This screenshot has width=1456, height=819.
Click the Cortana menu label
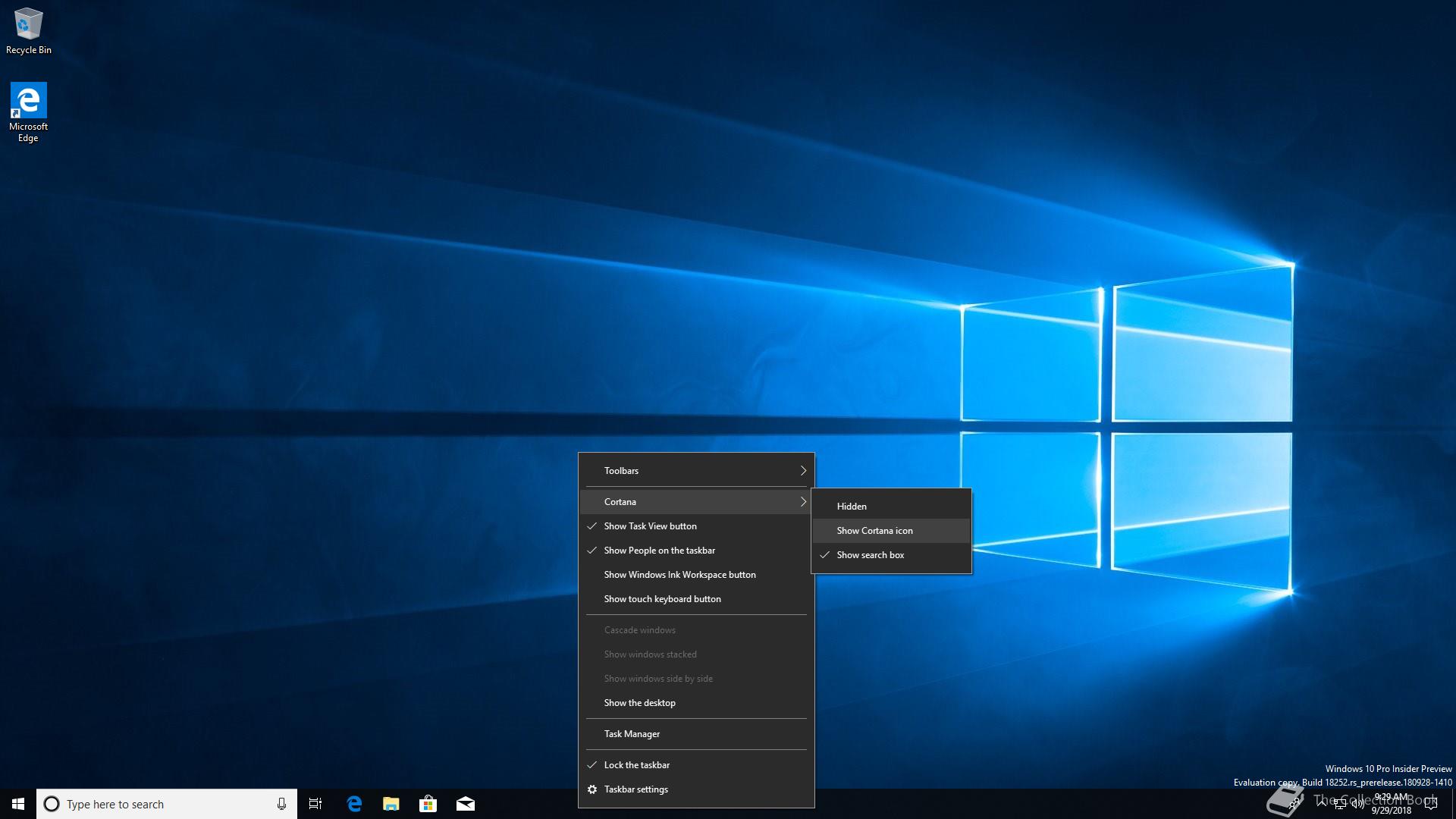click(620, 502)
